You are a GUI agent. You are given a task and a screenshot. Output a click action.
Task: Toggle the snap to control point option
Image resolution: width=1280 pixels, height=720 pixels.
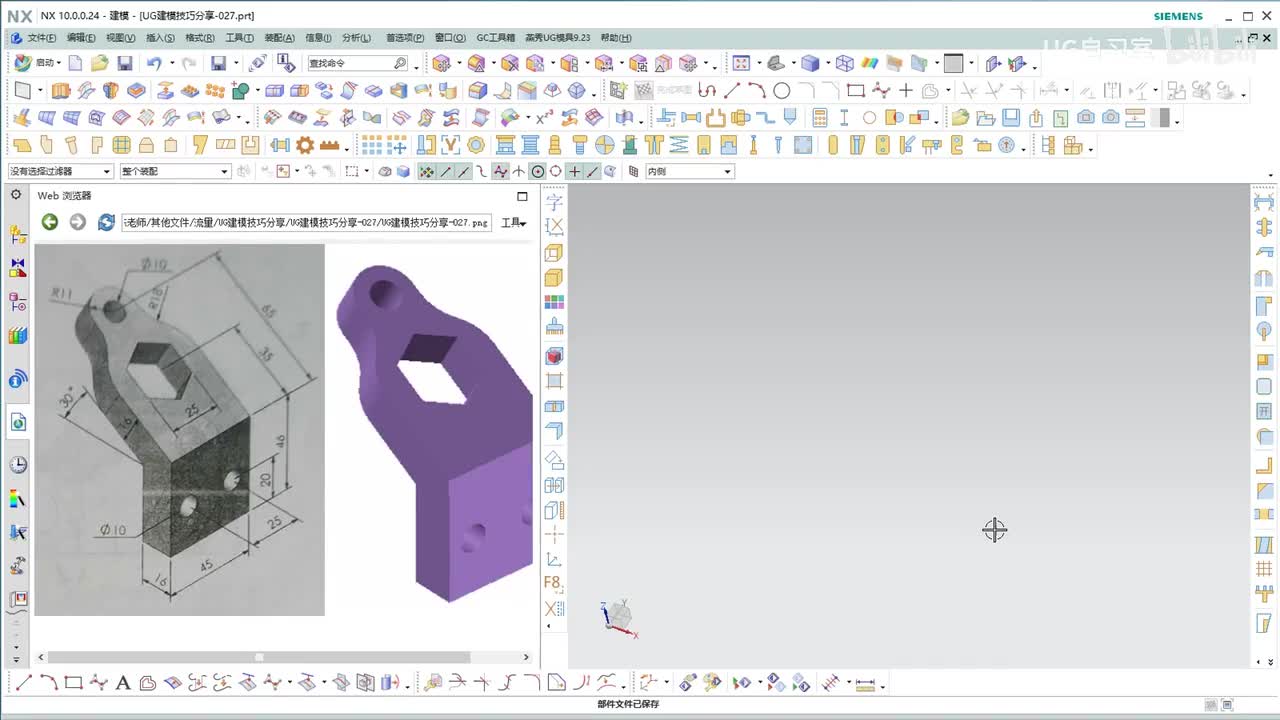pyautogui.click(x=482, y=171)
